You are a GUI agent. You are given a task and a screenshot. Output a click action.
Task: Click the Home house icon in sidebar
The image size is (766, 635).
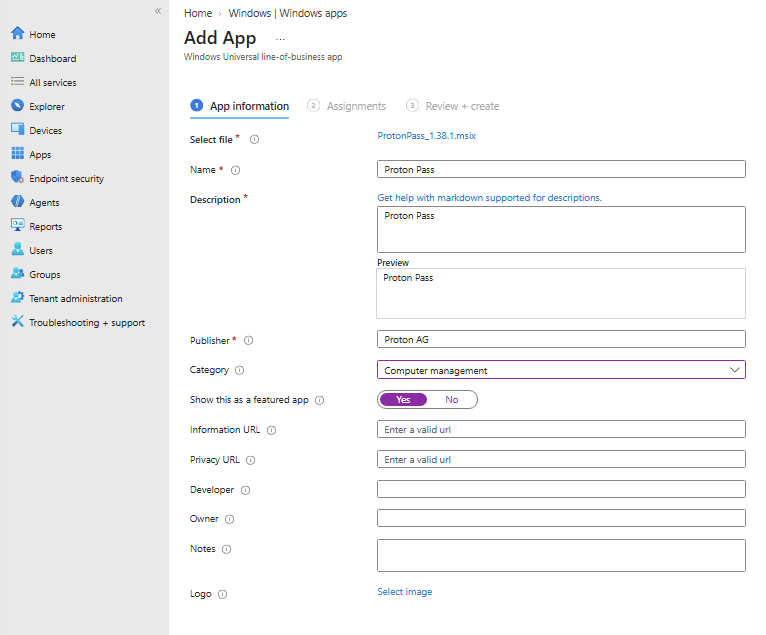point(18,33)
